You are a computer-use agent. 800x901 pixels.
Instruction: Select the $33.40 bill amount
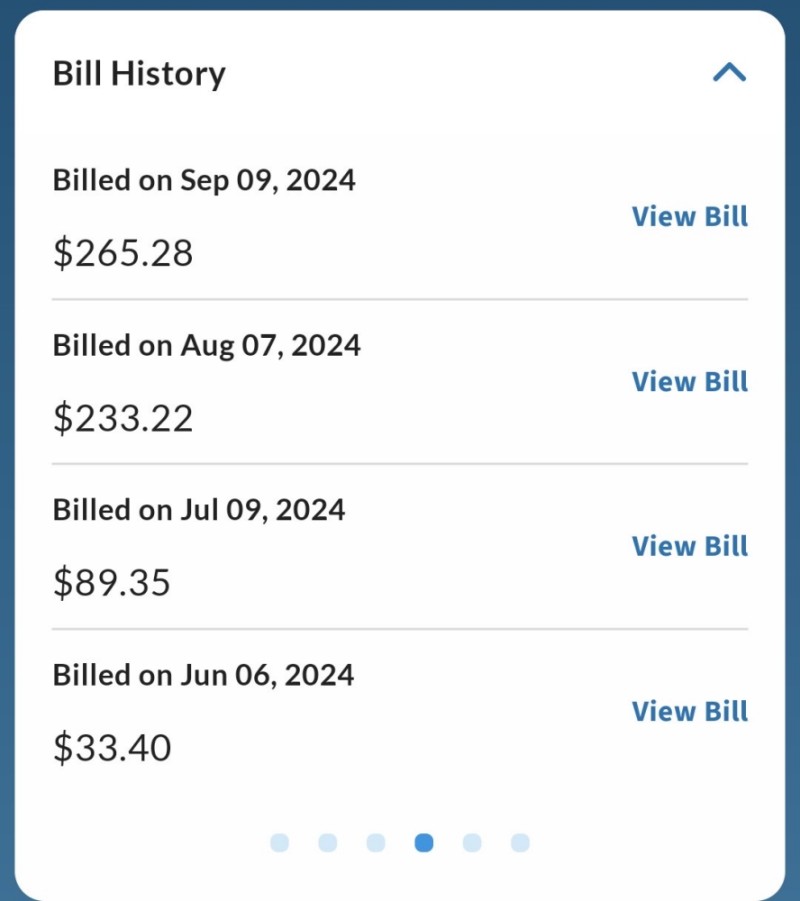tap(112, 747)
